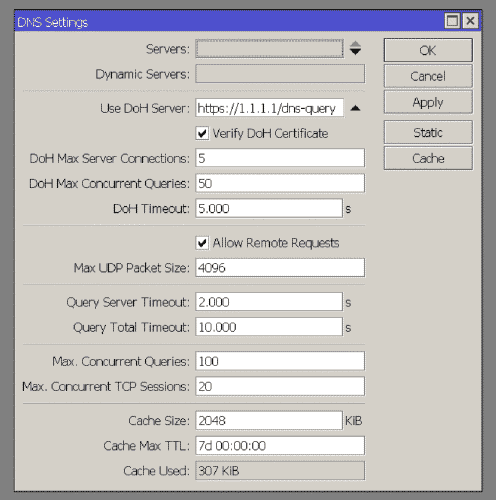Click the Max UDP Packet Size field
The image size is (496, 500).
(x=280, y=268)
